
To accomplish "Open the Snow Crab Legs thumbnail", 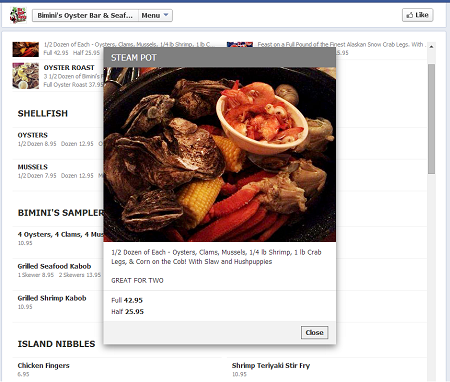I will click(240, 44).
